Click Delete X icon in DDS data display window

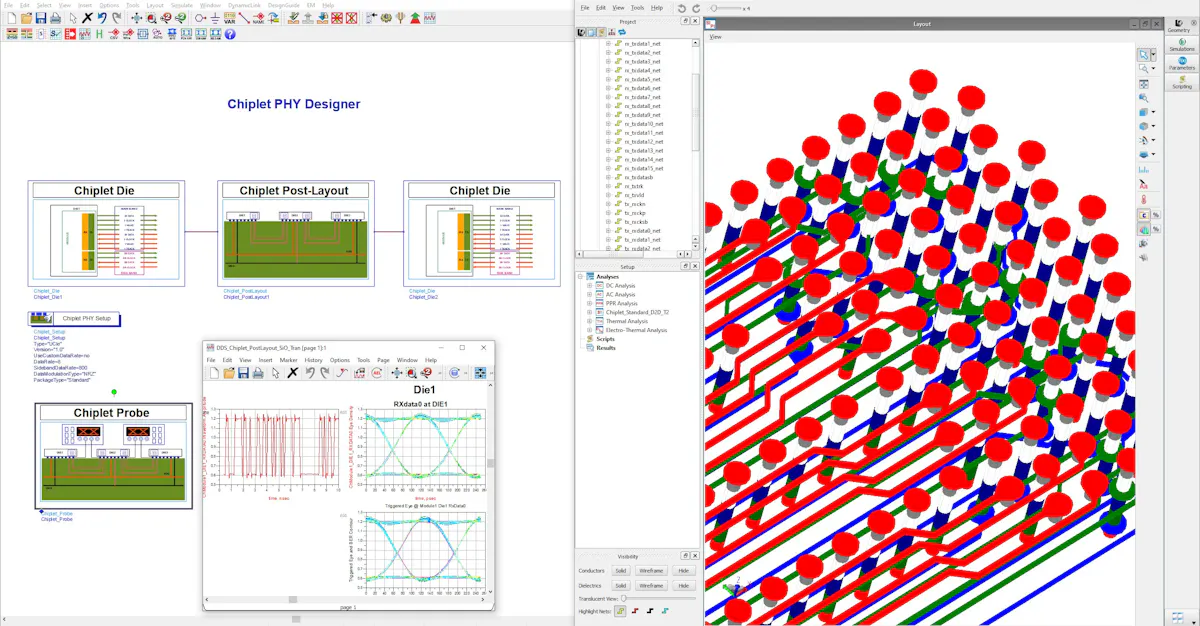pyautogui.click(x=292, y=373)
